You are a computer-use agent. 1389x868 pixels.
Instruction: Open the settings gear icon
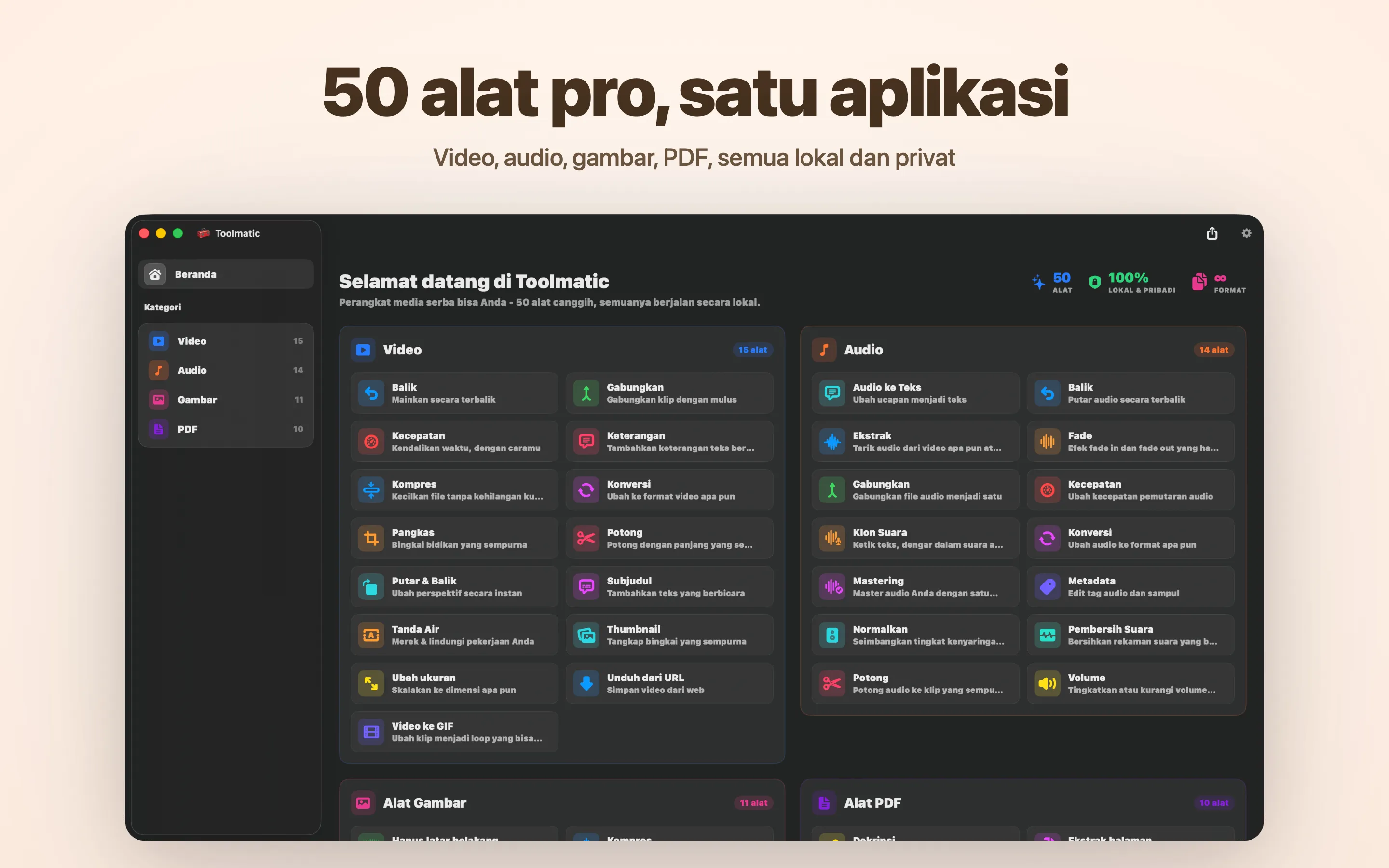click(x=1246, y=233)
